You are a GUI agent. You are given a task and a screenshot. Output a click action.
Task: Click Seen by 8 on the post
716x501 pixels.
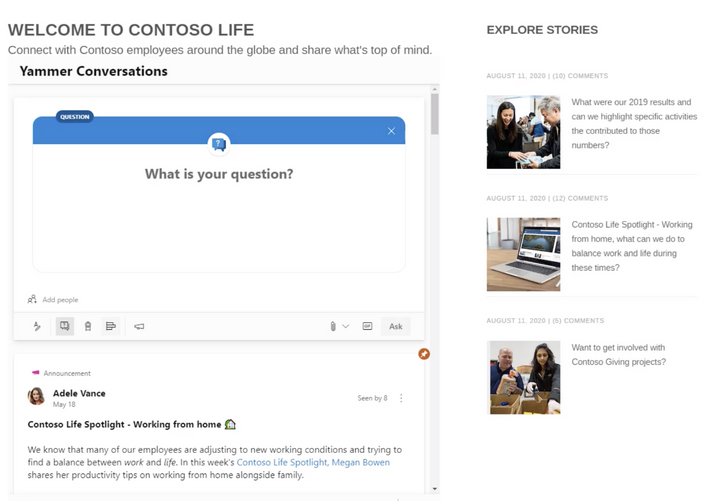372,398
